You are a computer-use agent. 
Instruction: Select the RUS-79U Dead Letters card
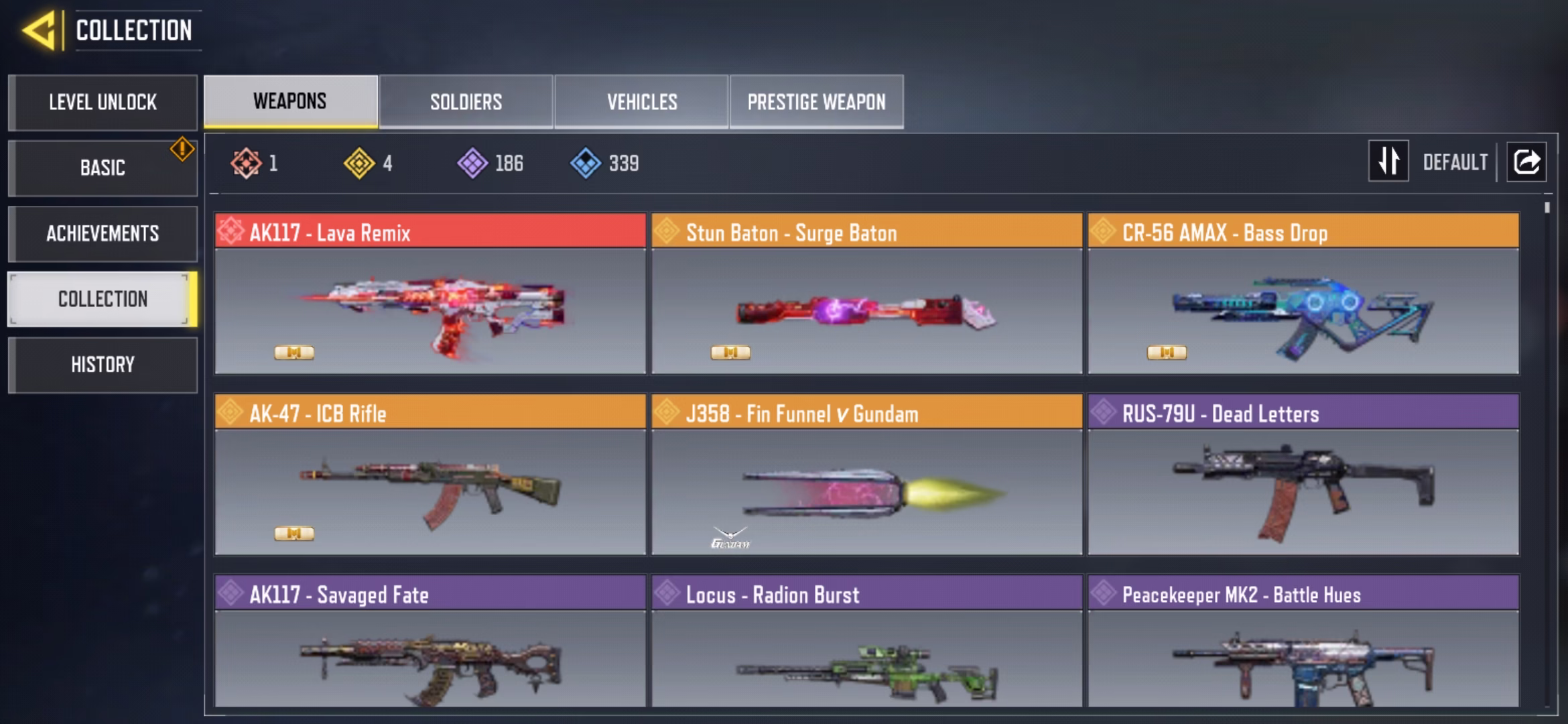click(x=1303, y=475)
